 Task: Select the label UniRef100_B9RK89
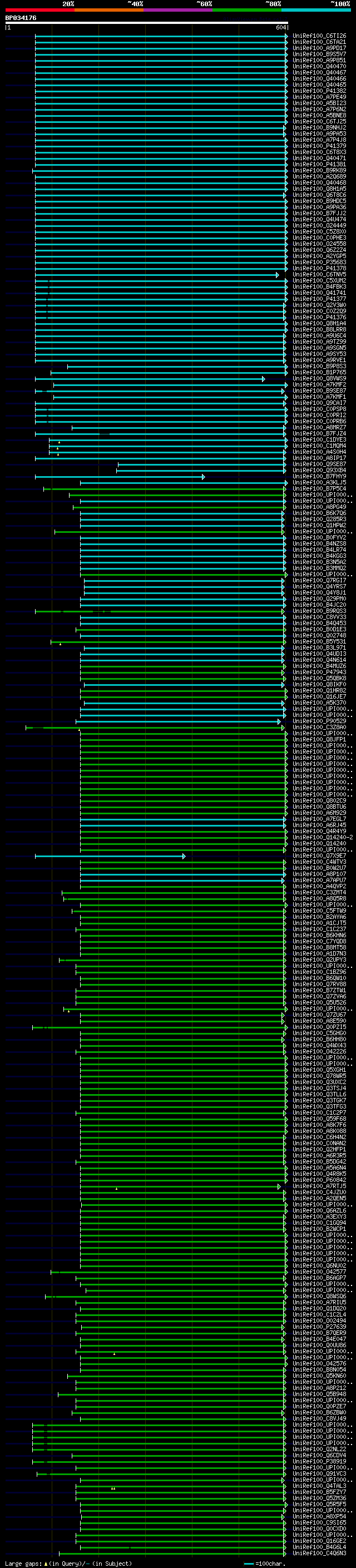(x=319, y=170)
